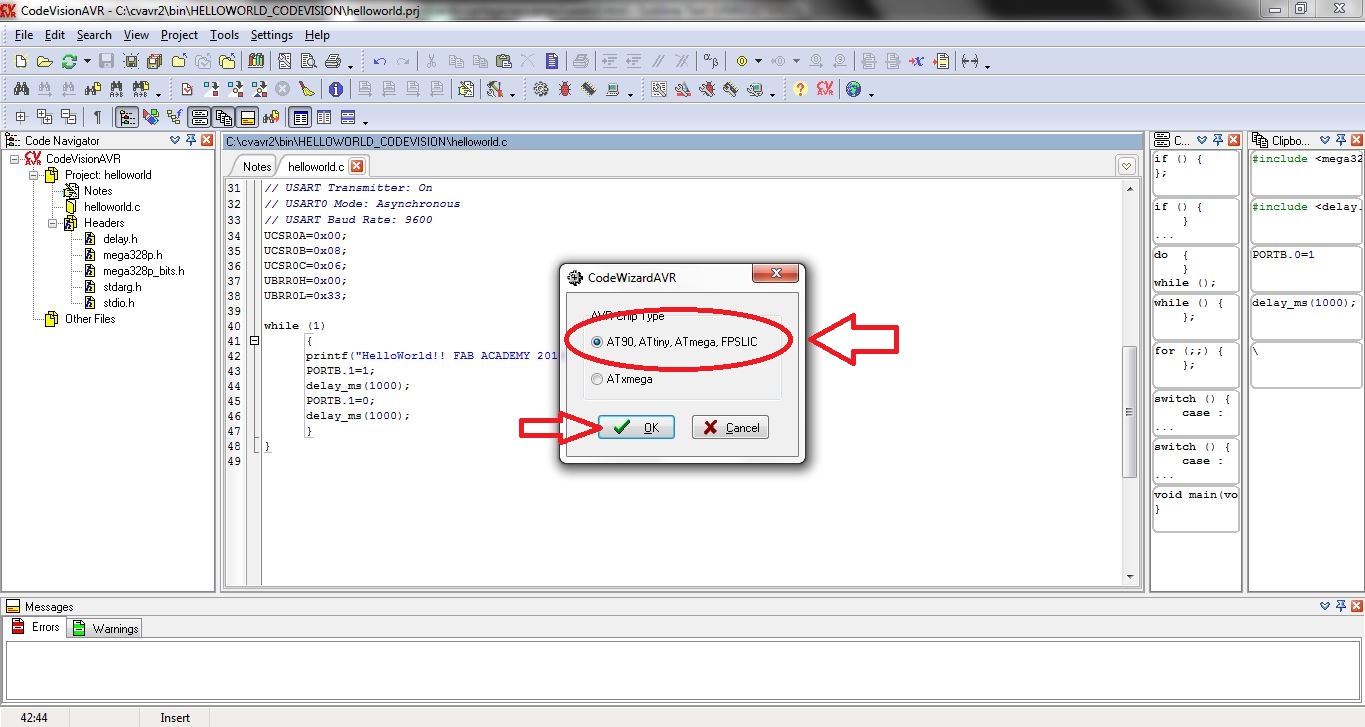Open a file using the yellow folder icon
Screen dimensions: 1365x727
click(x=45, y=61)
